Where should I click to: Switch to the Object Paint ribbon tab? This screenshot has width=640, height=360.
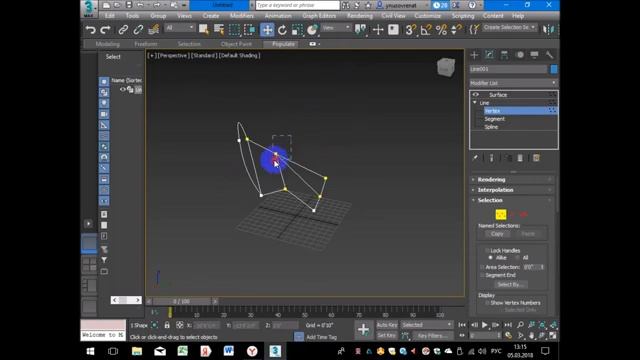[236, 44]
